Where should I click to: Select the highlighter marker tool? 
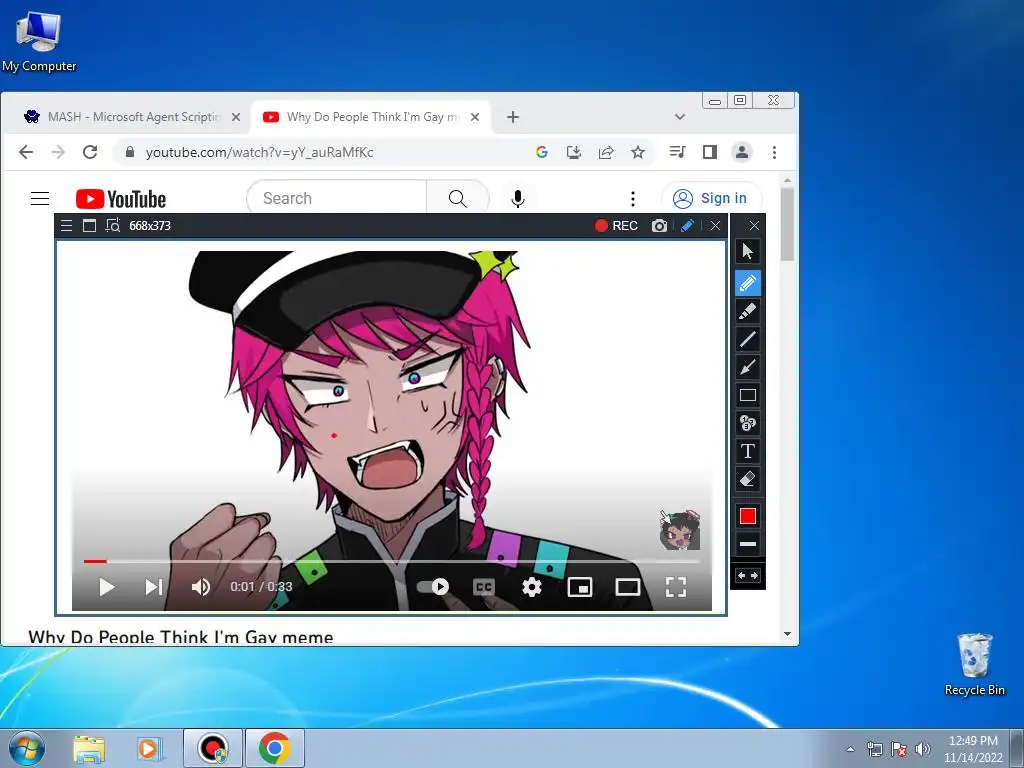tap(748, 311)
